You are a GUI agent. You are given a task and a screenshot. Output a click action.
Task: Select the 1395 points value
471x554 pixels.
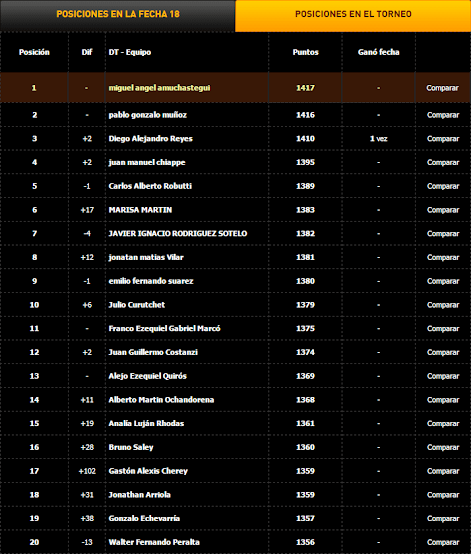(305, 163)
